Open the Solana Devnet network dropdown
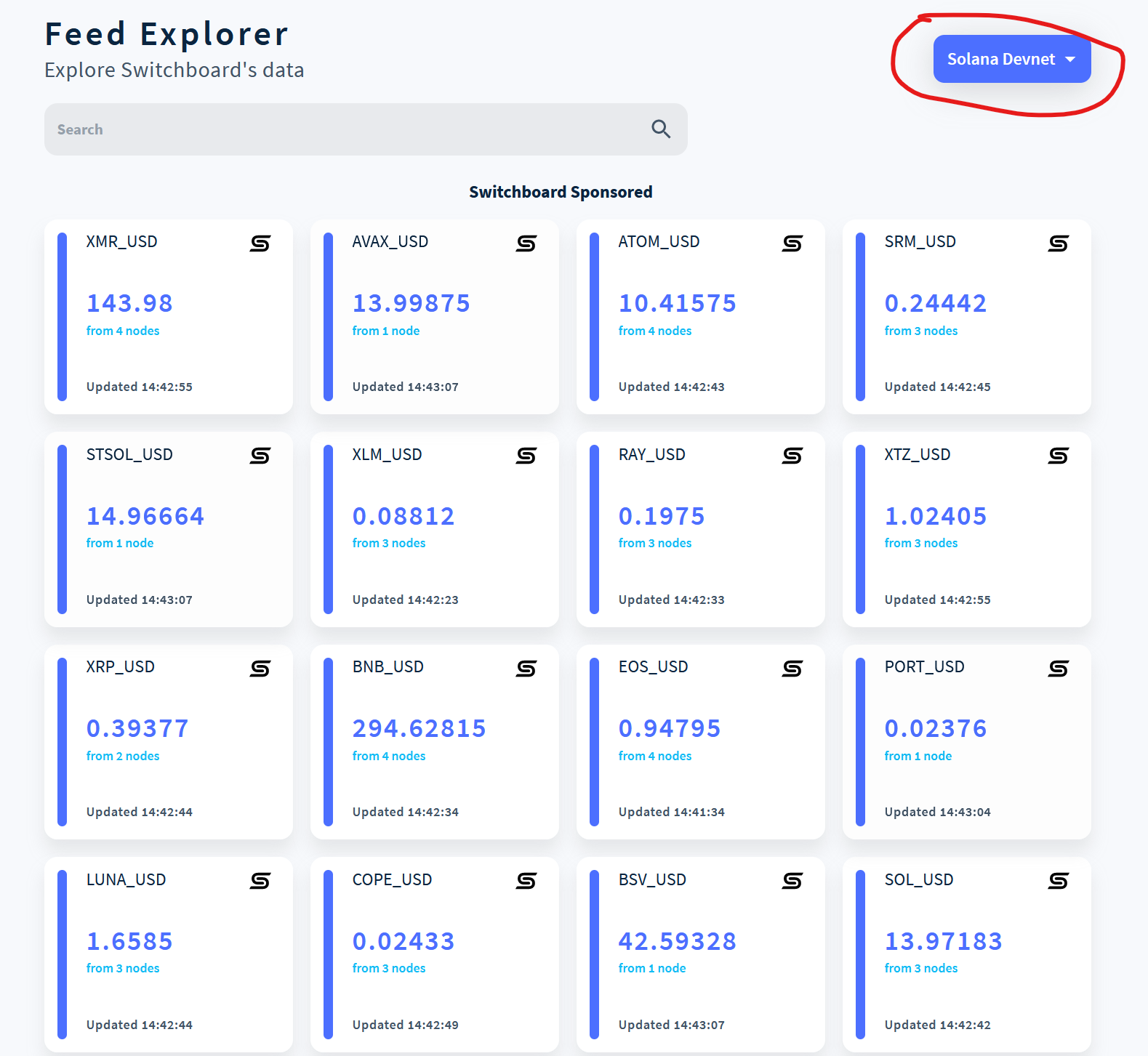Viewport: 1148px width, 1056px height. point(1012,59)
